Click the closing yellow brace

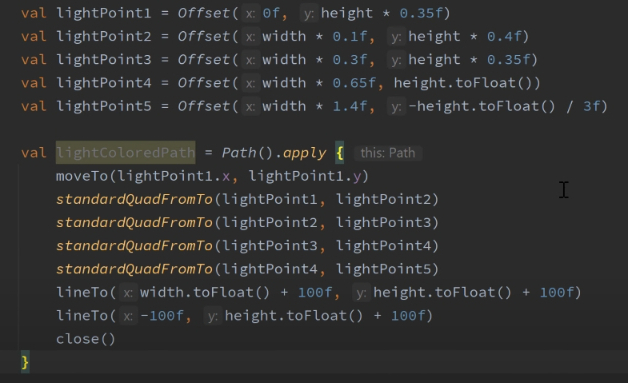tap(25, 362)
